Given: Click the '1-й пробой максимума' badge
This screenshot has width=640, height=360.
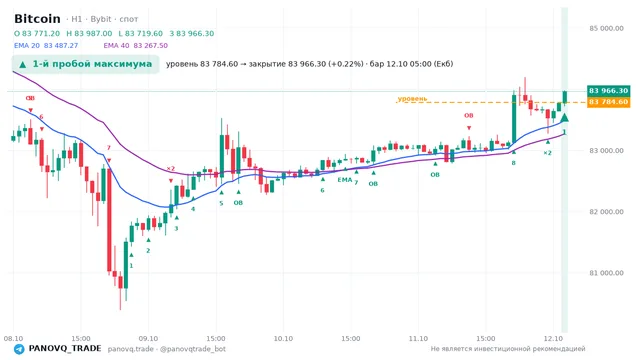Looking at the screenshot, I should tap(85, 64).
